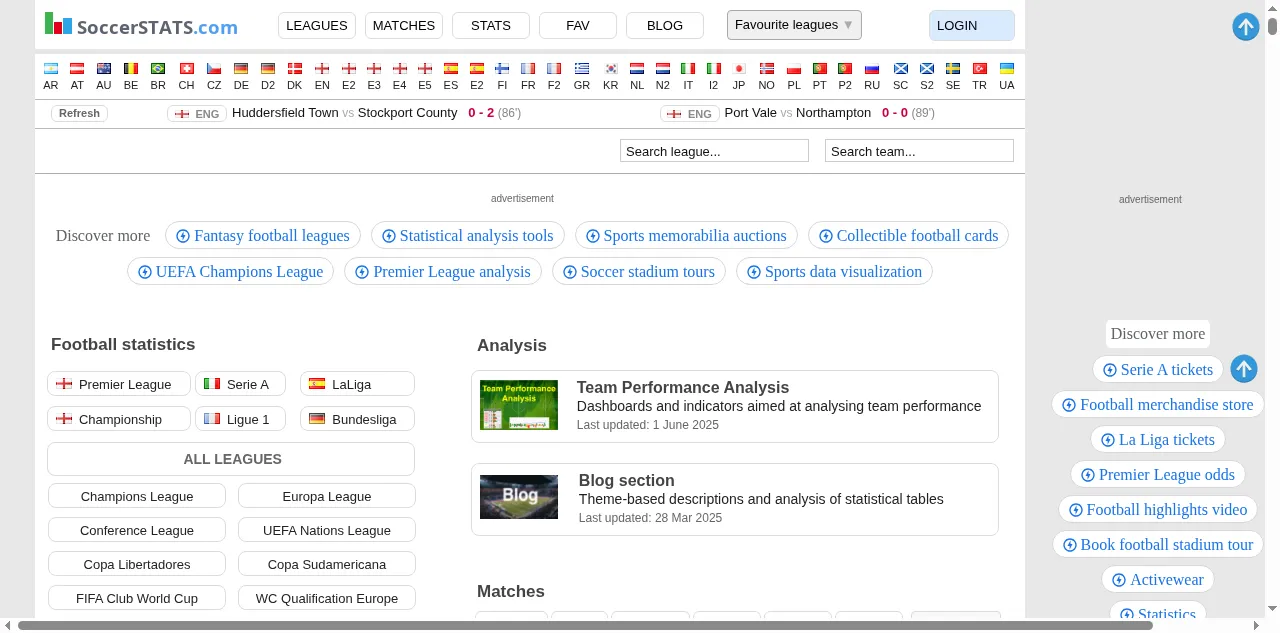Click the horizontal scrollbar at the bottom
Image resolution: width=1280 pixels, height=633 pixels.
click(585, 625)
